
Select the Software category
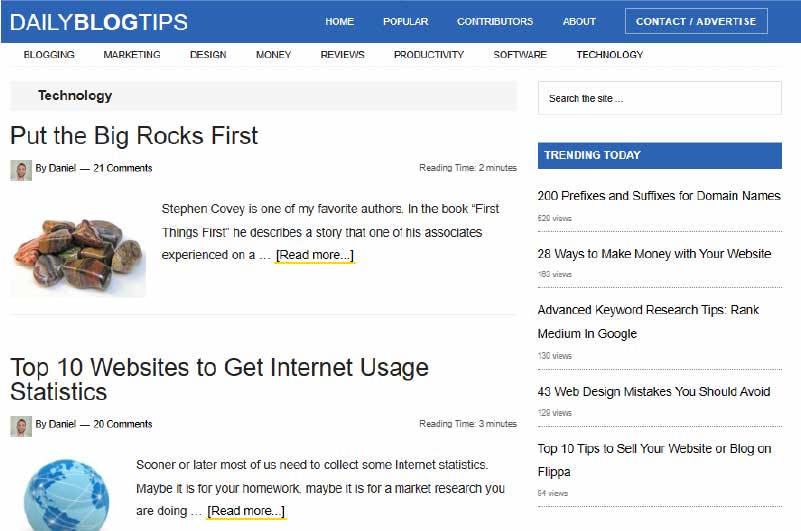520,55
